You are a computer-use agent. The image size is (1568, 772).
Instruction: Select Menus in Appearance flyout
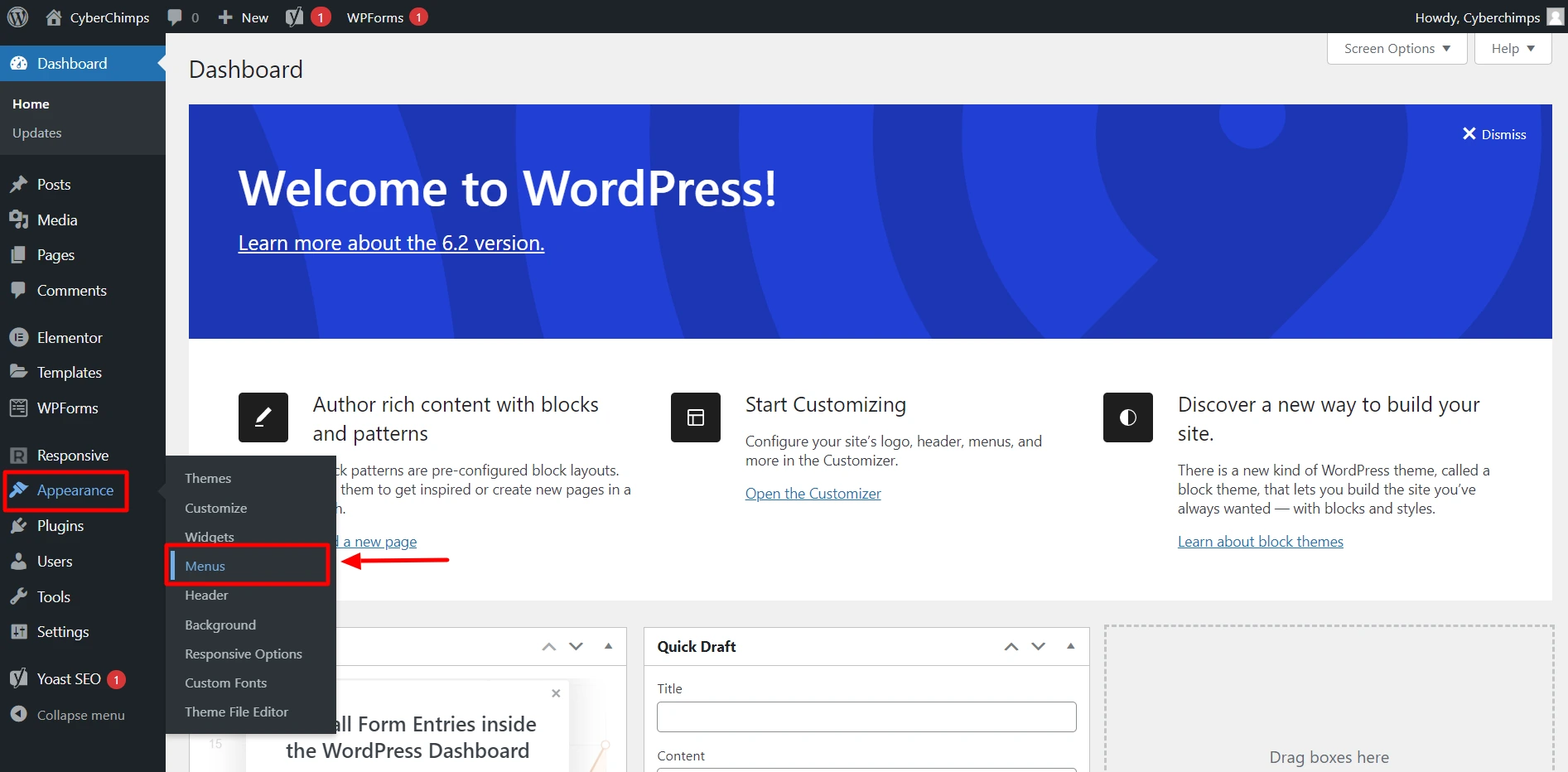coord(205,566)
